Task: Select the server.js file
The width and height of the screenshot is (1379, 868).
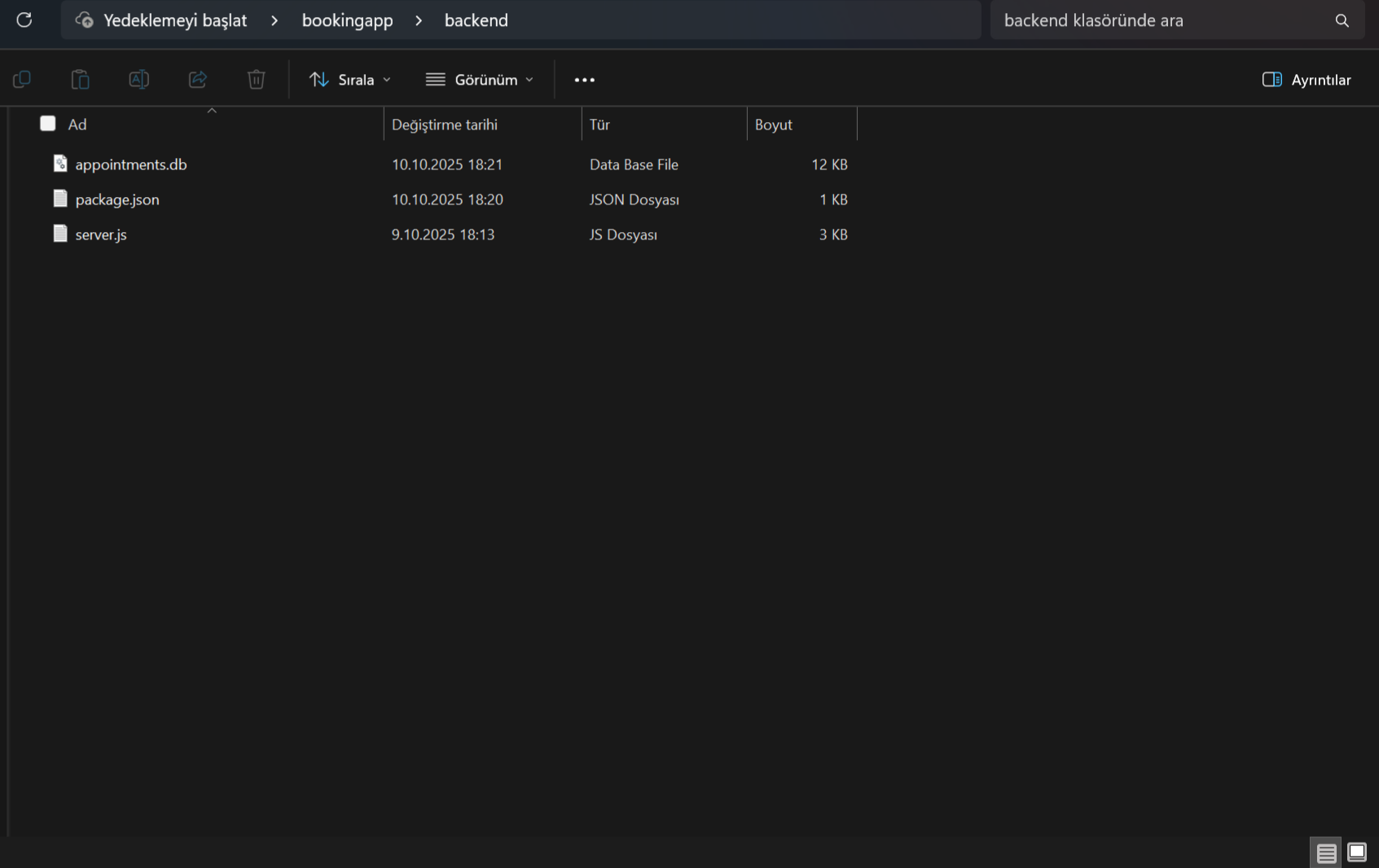Action: [x=101, y=235]
